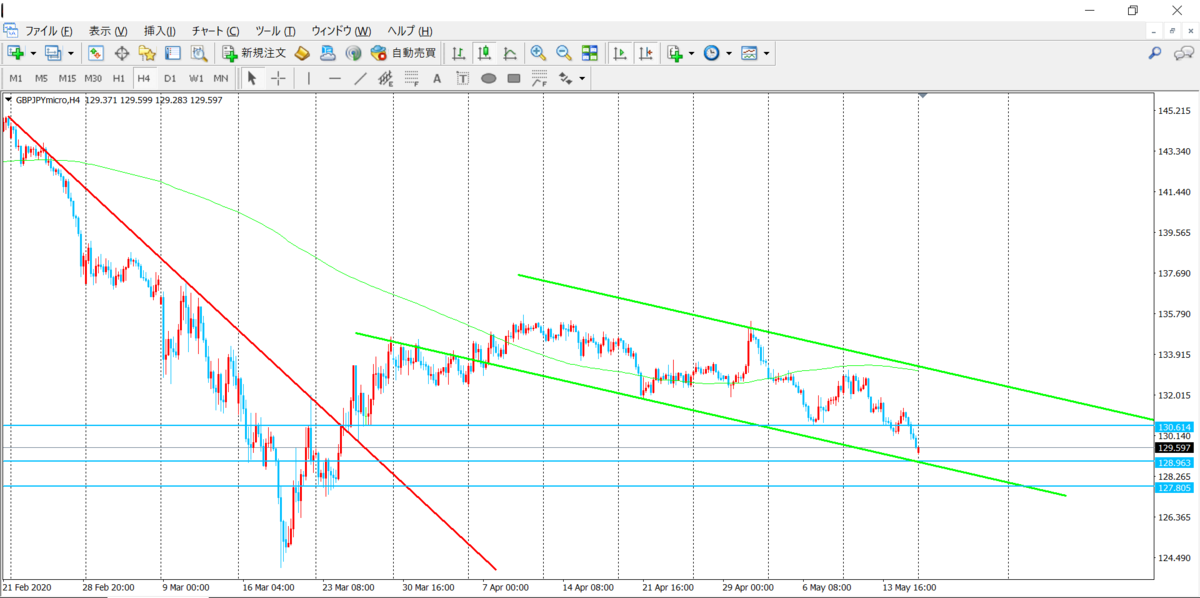Viewport: 1200px width, 598px height.
Task: Select the crosshair tool
Action: (278, 78)
